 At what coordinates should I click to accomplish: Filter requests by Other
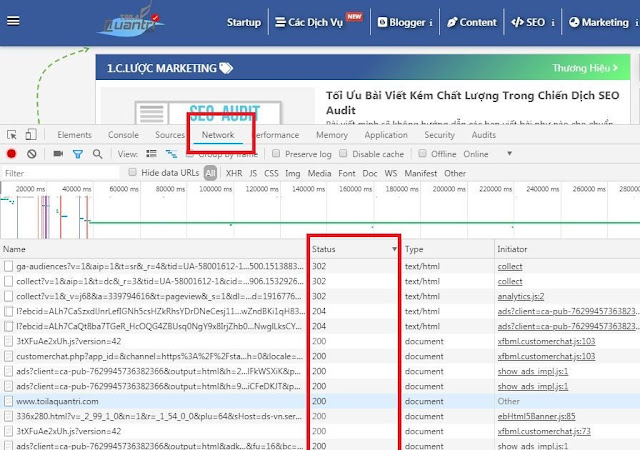pos(455,173)
